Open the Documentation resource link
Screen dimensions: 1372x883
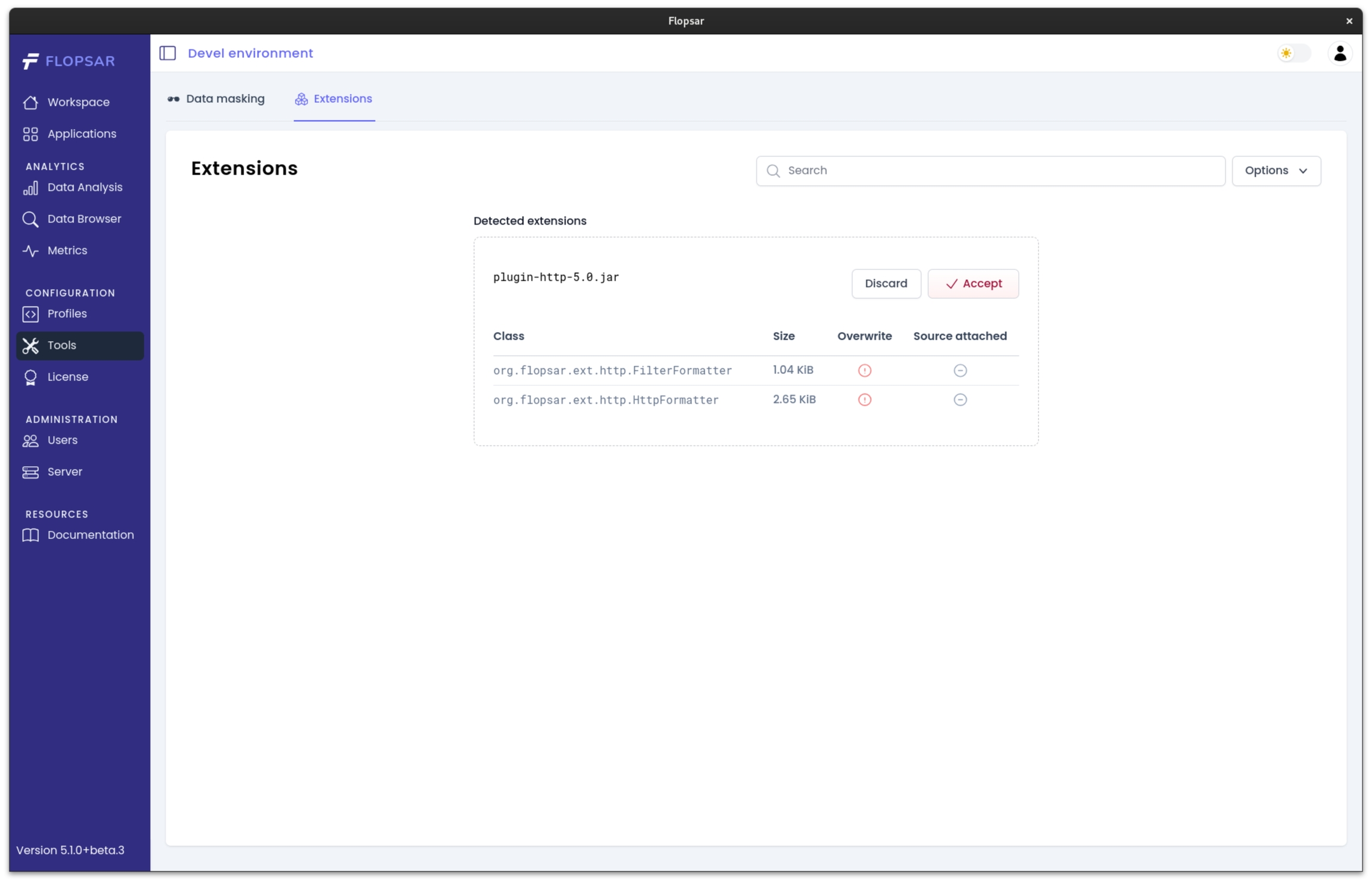[91, 535]
